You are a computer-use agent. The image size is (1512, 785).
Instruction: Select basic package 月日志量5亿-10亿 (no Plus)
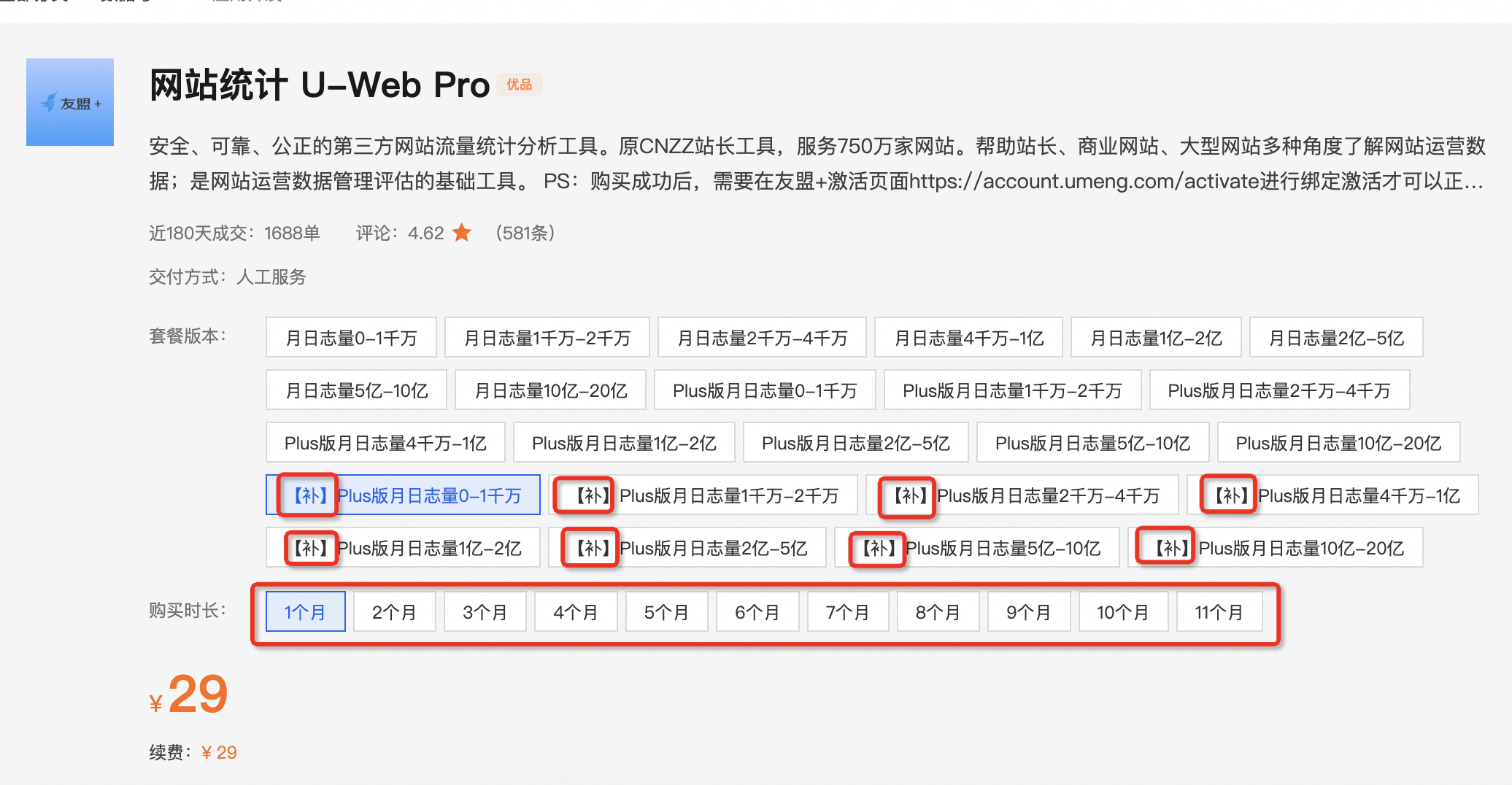click(356, 390)
